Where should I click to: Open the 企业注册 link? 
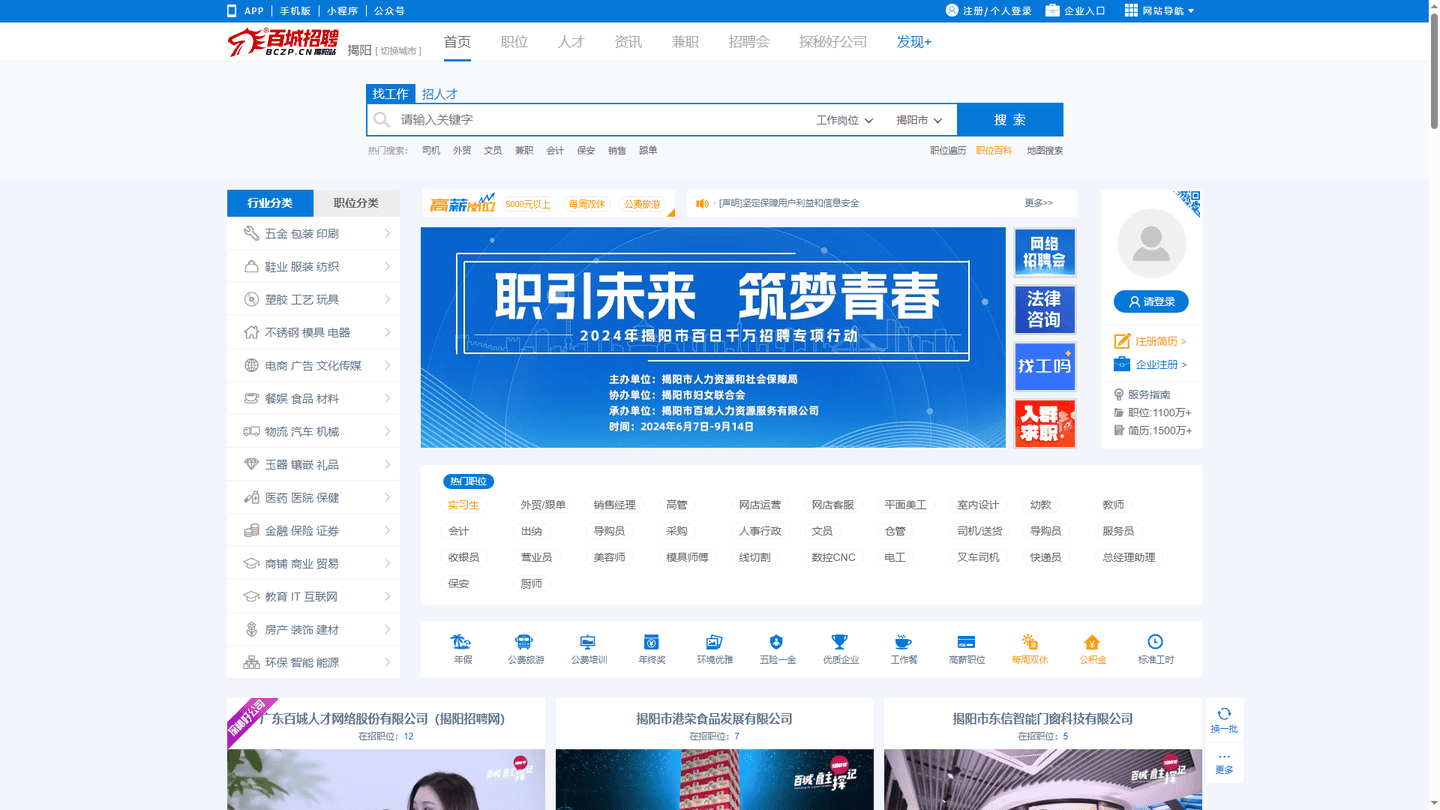coord(1161,365)
